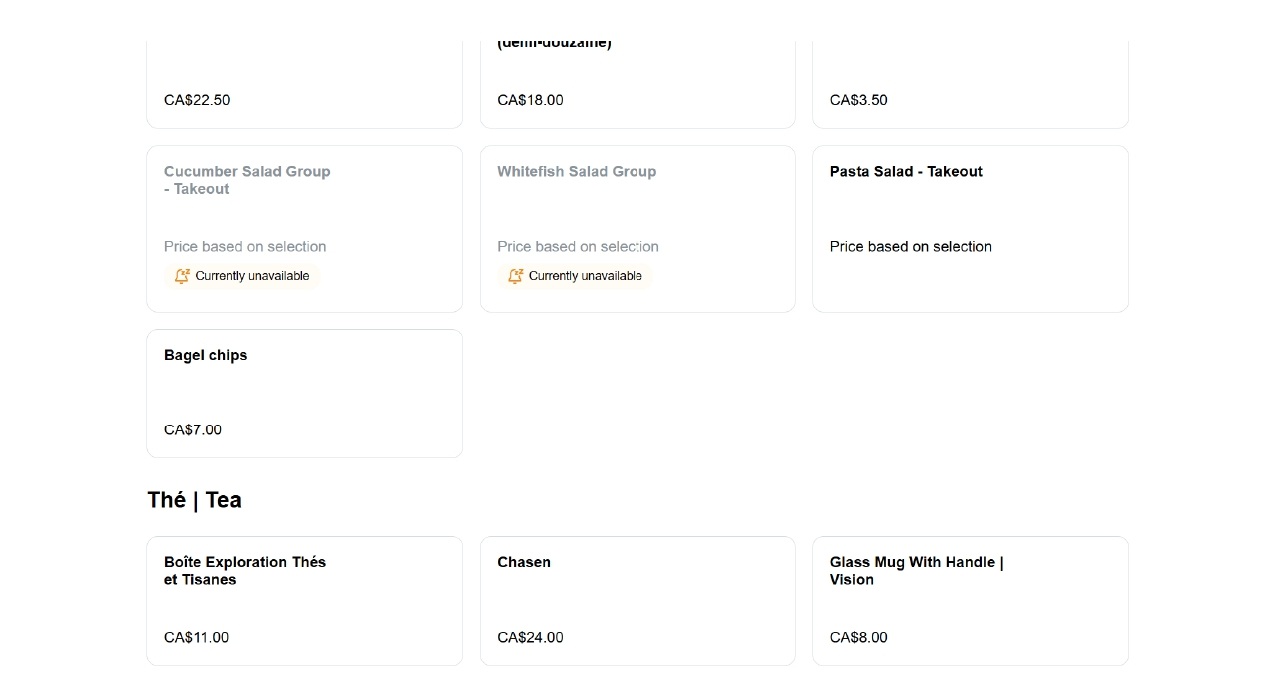The height and width of the screenshot is (686, 1275).
Task: Click the bell icon under Cucumber Salad Group
Action: 181,276
